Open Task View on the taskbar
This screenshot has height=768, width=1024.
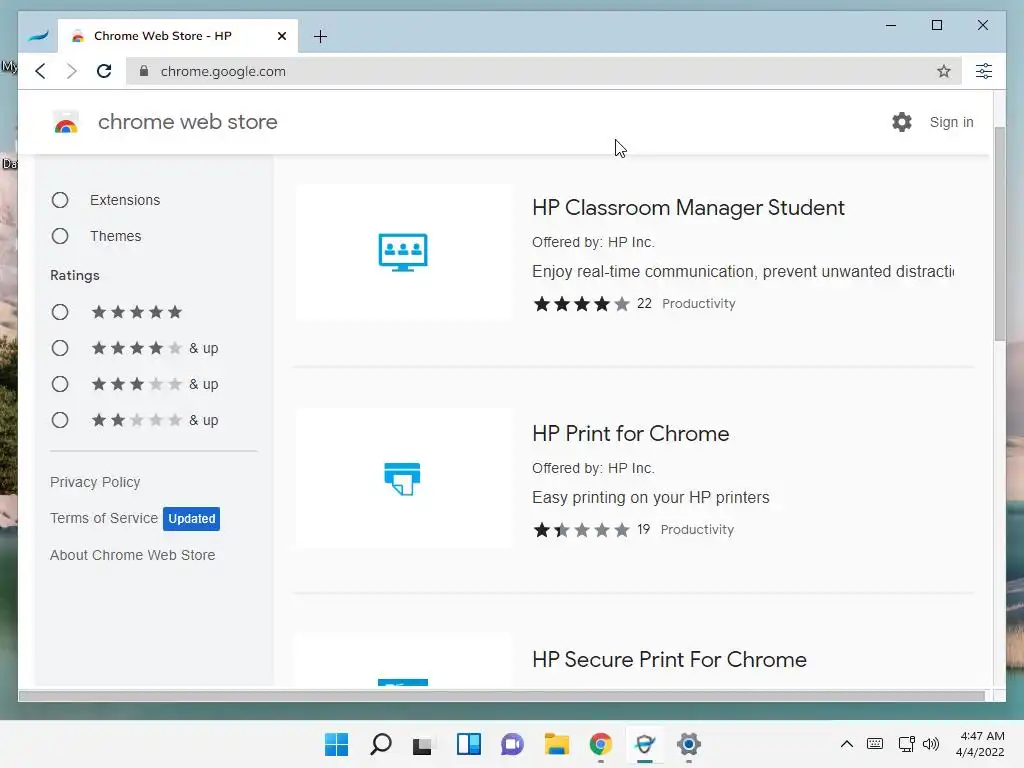pos(423,744)
